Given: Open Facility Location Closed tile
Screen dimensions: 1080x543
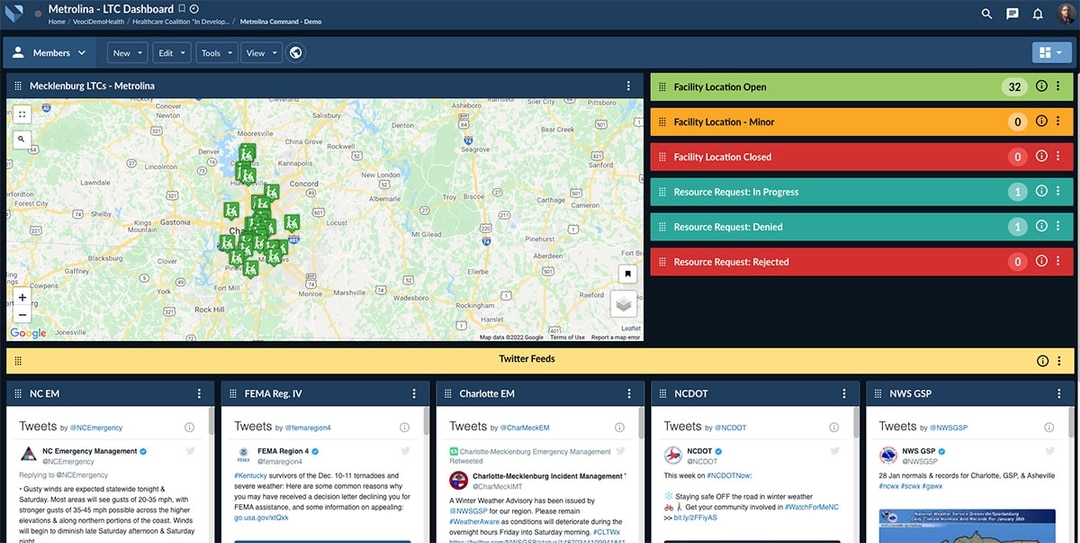Looking at the screenshot, I should click(x=862, y=156).
